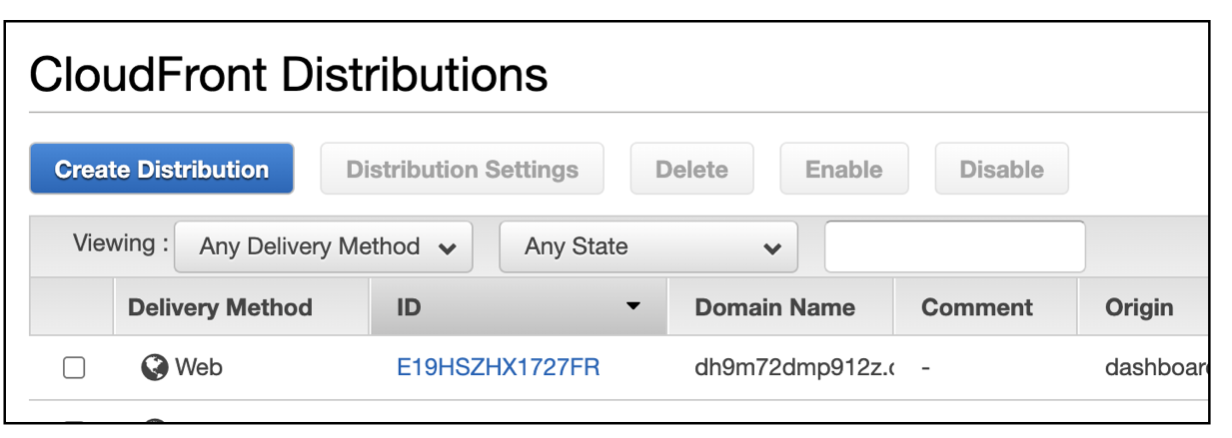Click the Origin column header
The width and height of the screenshot is (1232, 438).
[1139, 307]
